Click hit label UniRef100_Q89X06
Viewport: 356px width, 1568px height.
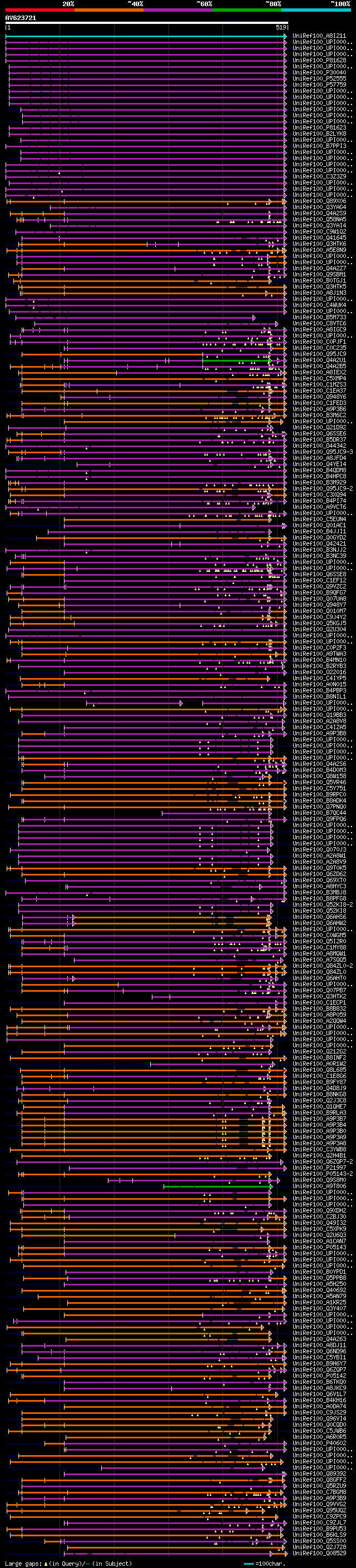[x=319, y=201]
